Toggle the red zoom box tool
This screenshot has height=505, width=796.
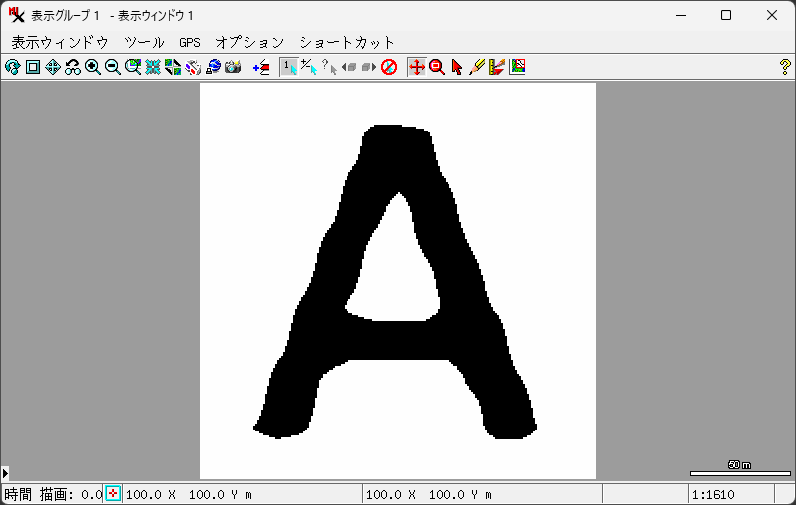click(437, 67)
